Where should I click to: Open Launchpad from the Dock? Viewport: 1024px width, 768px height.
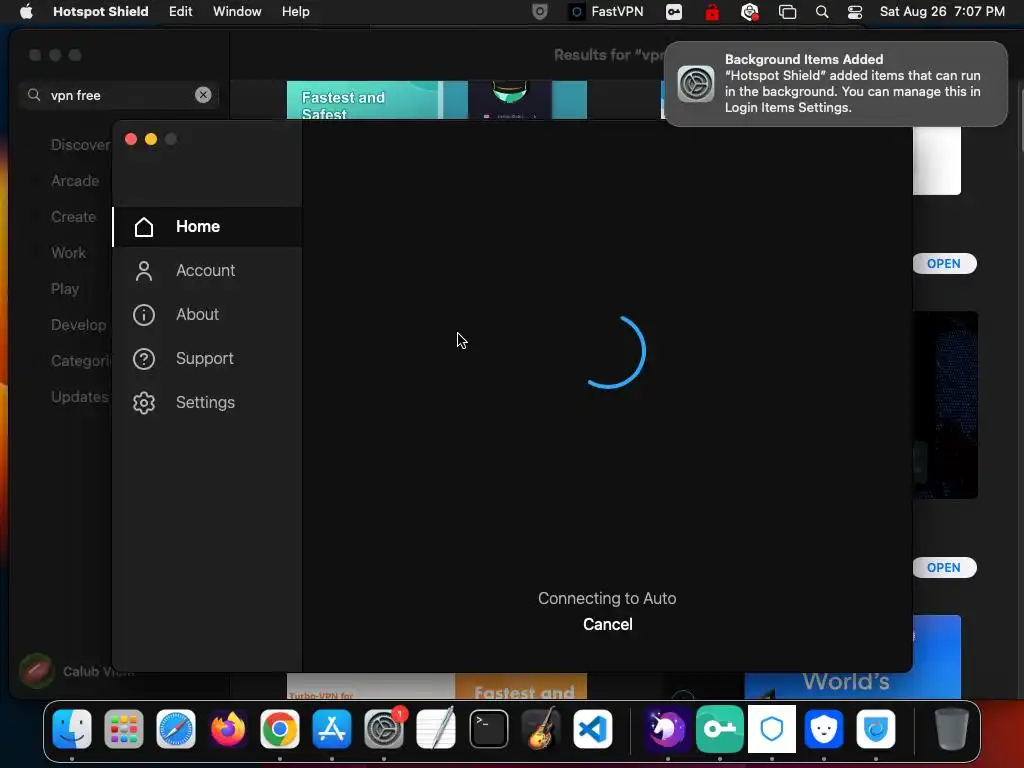tap(123, 729)
